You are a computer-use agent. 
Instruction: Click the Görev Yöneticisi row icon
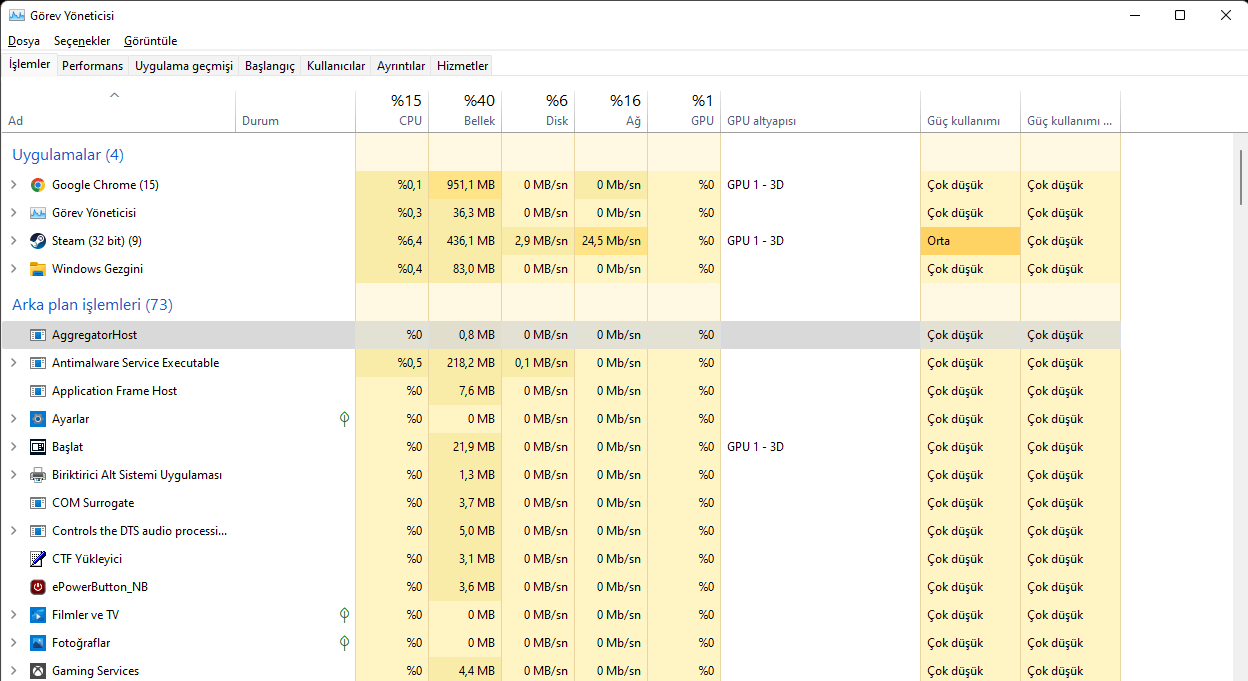[x=38, y=213]
